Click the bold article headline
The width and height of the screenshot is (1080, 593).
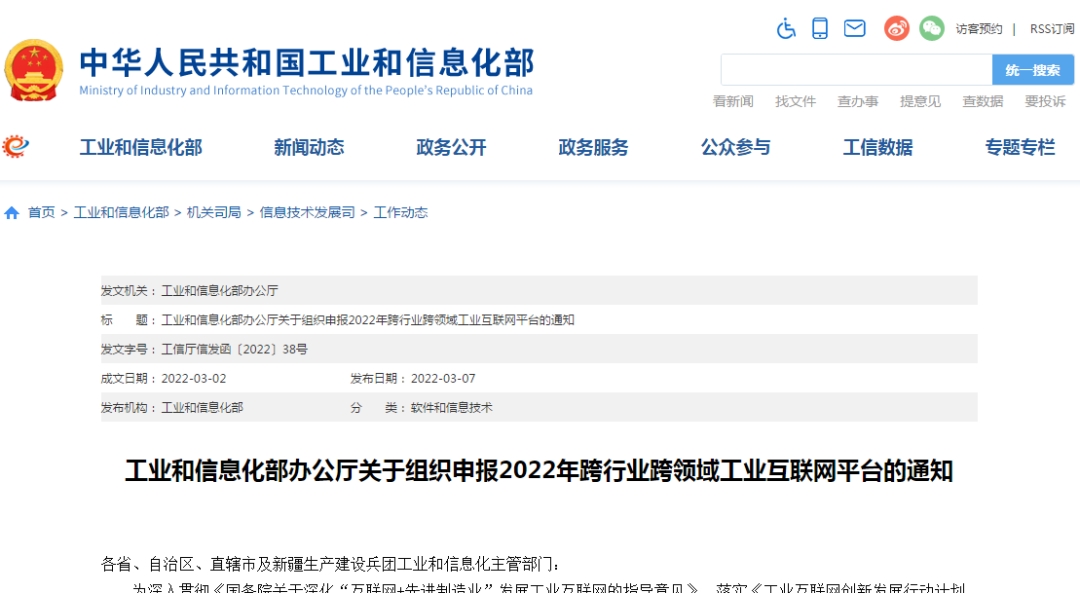(539, 471)
